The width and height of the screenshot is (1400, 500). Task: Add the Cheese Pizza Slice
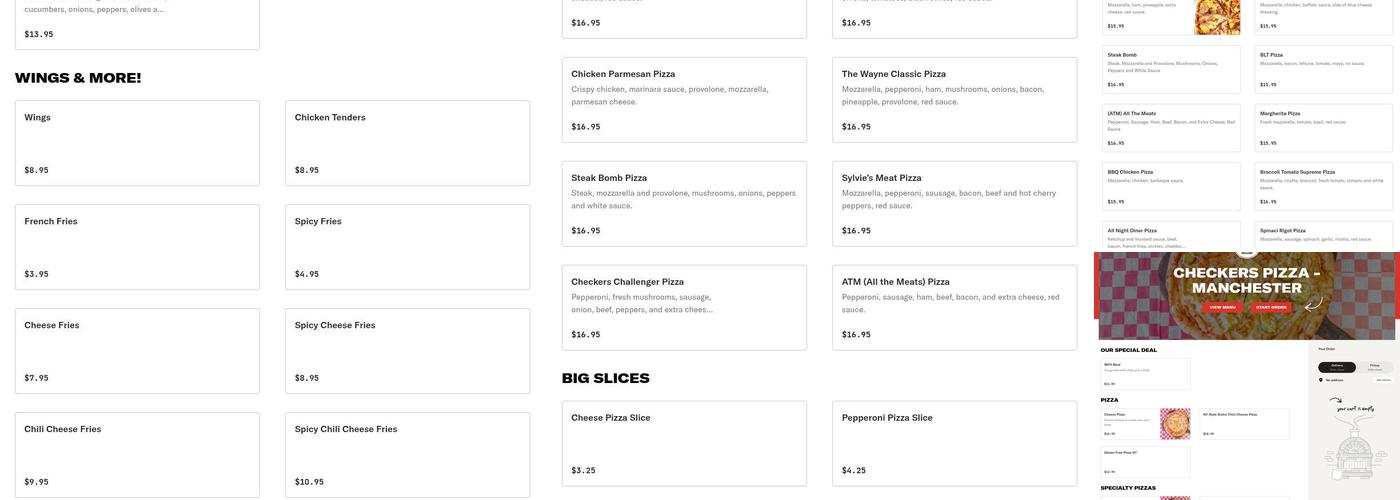click(x=684, y=443)
